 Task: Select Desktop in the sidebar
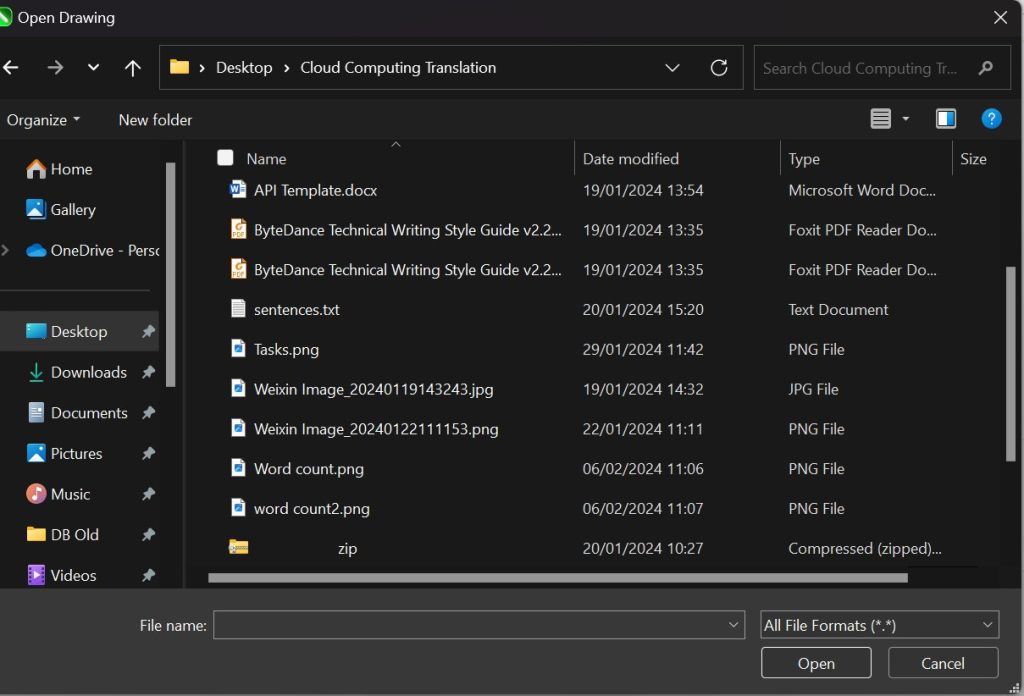click(x=79, y=332)
